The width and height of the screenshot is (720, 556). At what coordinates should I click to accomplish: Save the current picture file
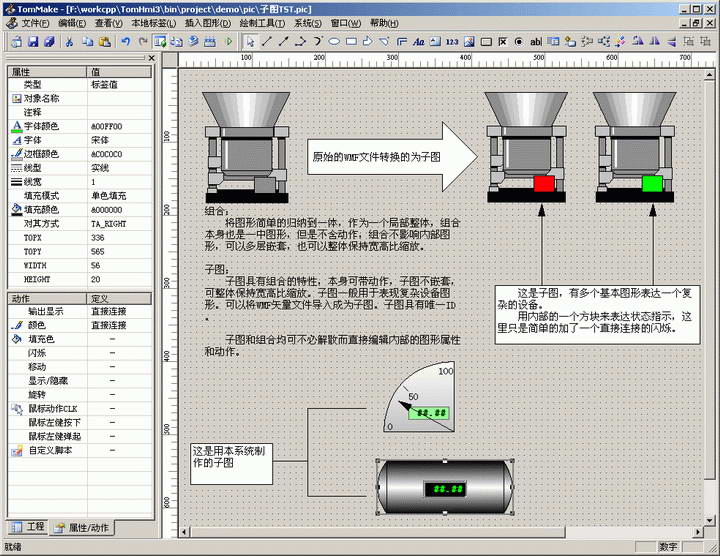[33, 42]
